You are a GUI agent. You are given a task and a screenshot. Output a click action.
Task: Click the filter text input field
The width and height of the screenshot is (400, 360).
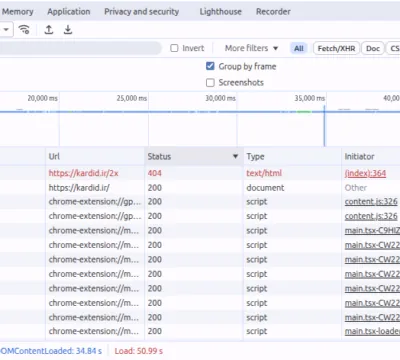coord(80,48)
